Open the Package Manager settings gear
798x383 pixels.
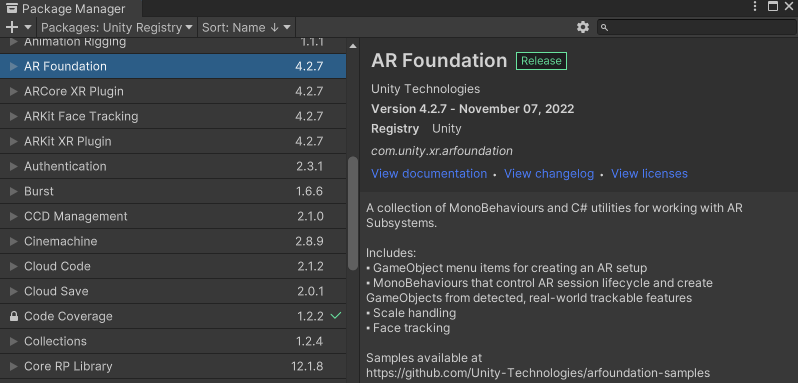[x=583, y=27]
